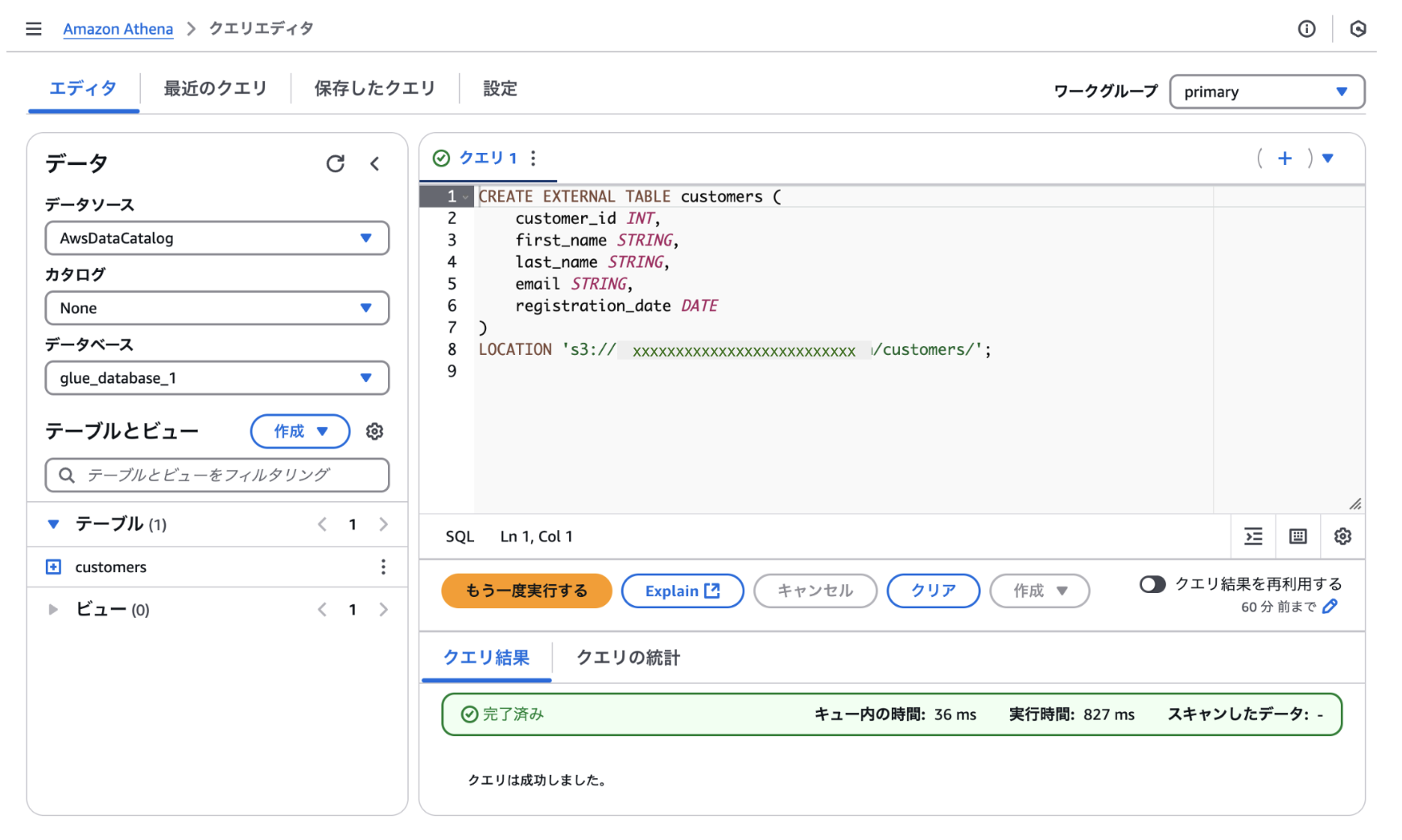Click the スキャンしたデータ label
The width and height of the screenshot is (1402, 840).
1239,714
